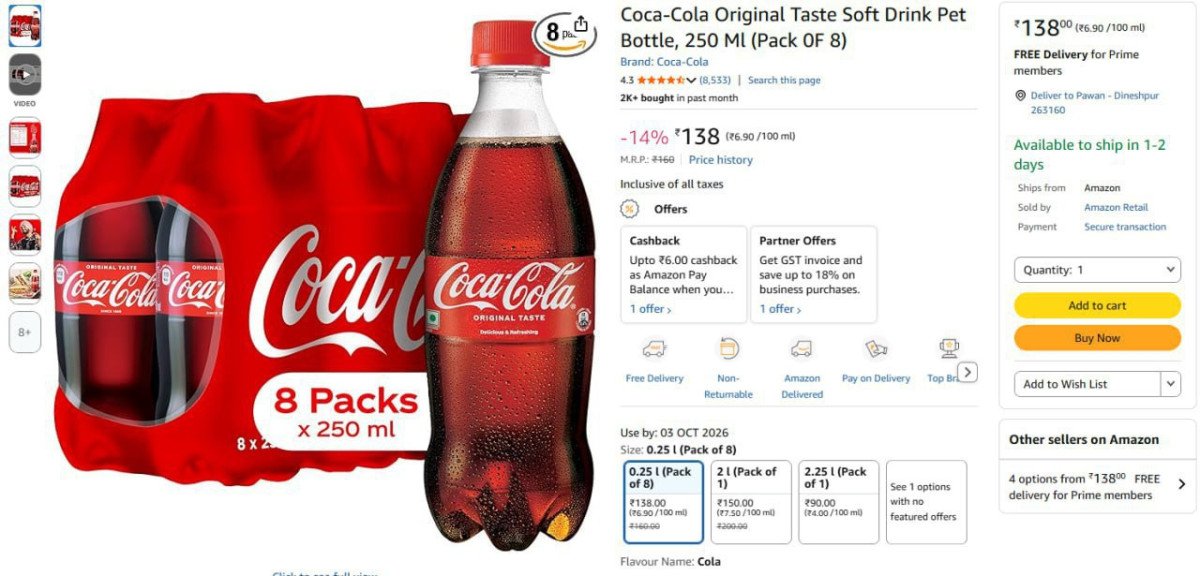1200x576 pixels.
Task: Open the video thumbnail with play icon
Action: click(25, 74)
